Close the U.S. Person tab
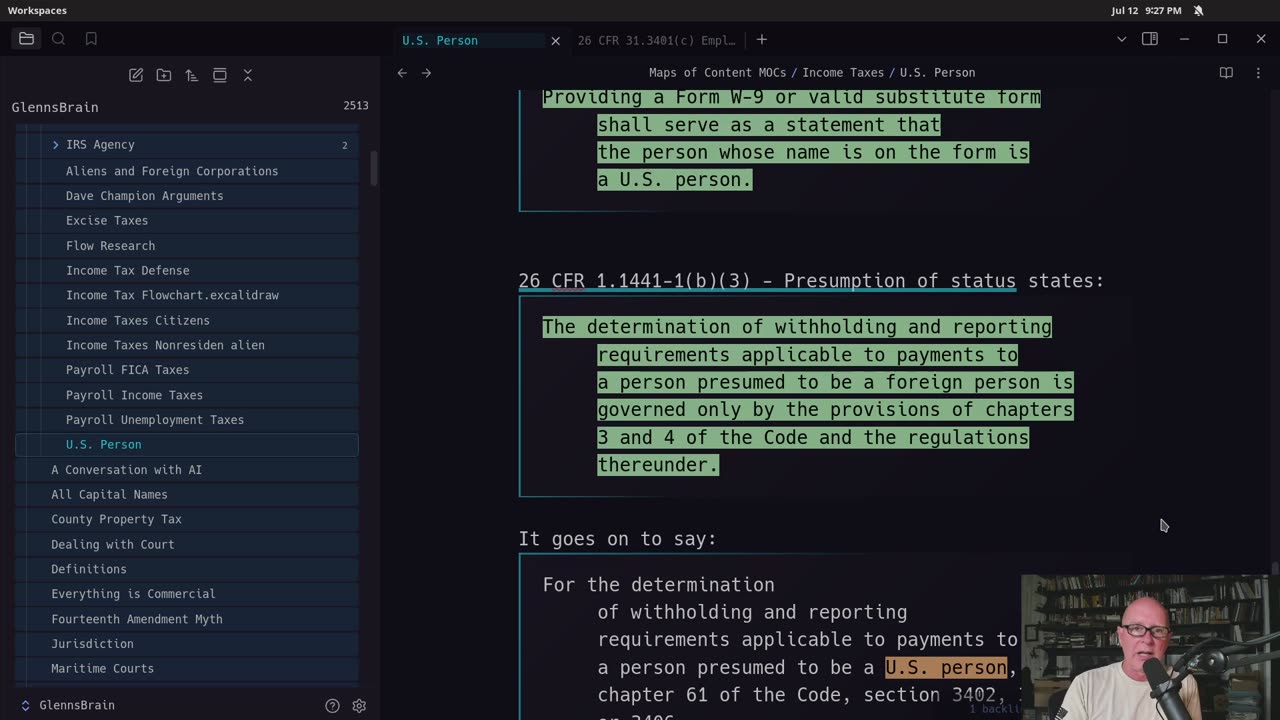 [x=555, y=40]
